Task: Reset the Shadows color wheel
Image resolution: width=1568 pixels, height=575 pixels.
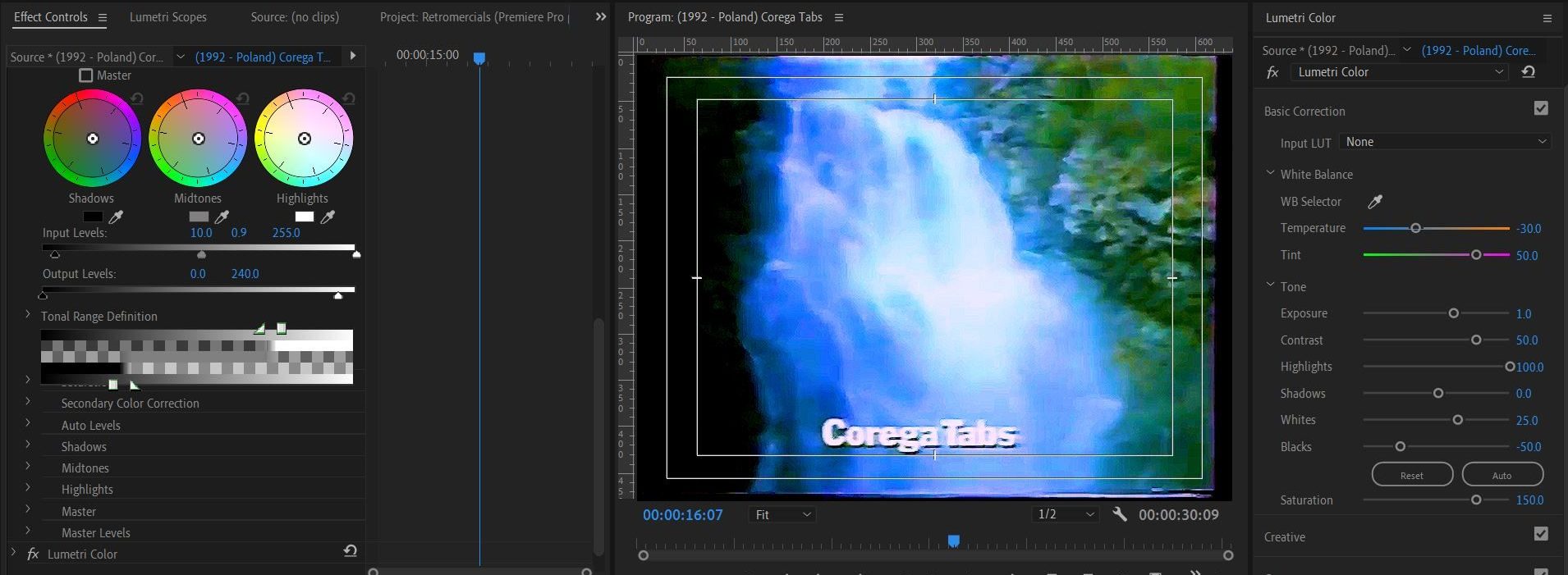Action: (137, 98)
